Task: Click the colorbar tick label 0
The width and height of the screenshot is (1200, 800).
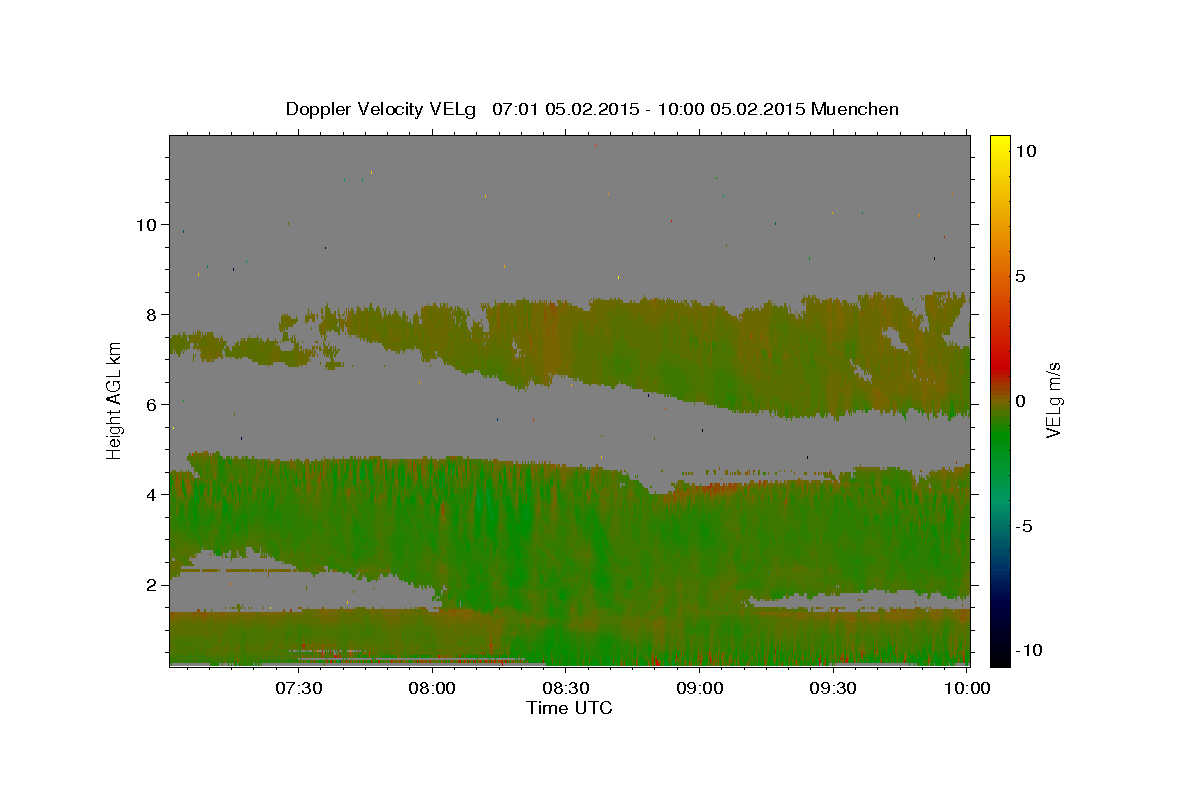Action: 1020,401
